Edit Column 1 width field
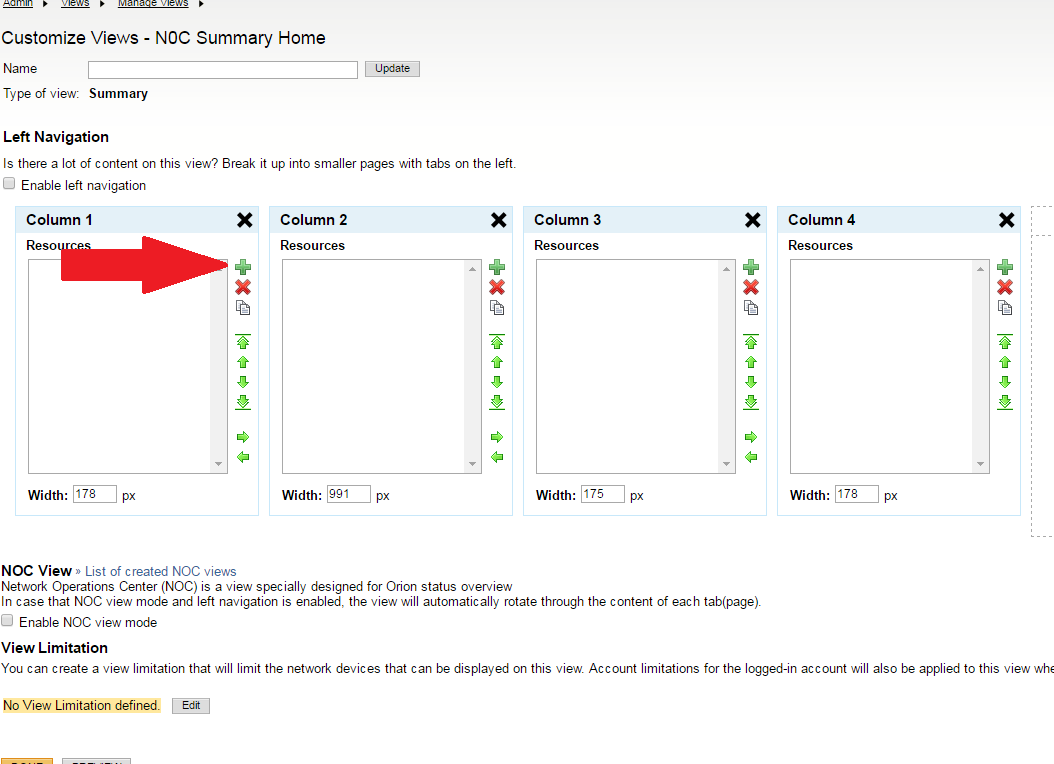 95,495
